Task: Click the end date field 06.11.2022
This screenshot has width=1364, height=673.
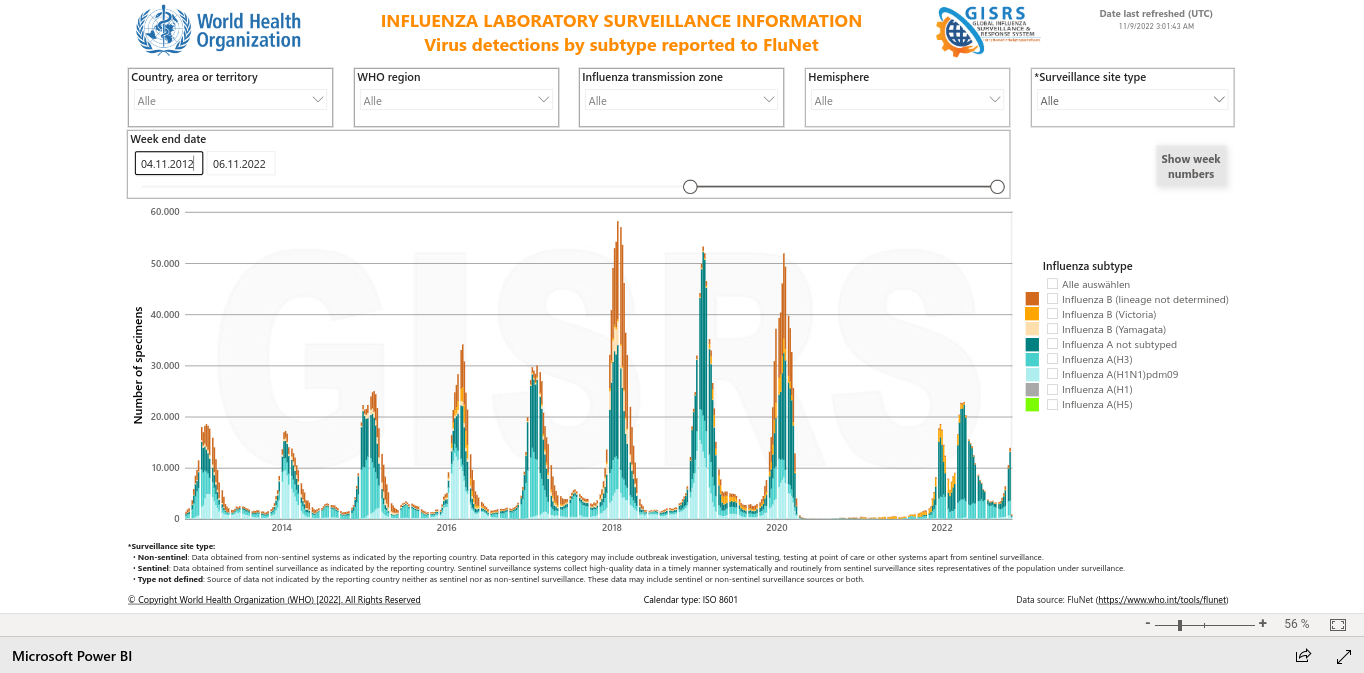Action: [x=240, y=164]
